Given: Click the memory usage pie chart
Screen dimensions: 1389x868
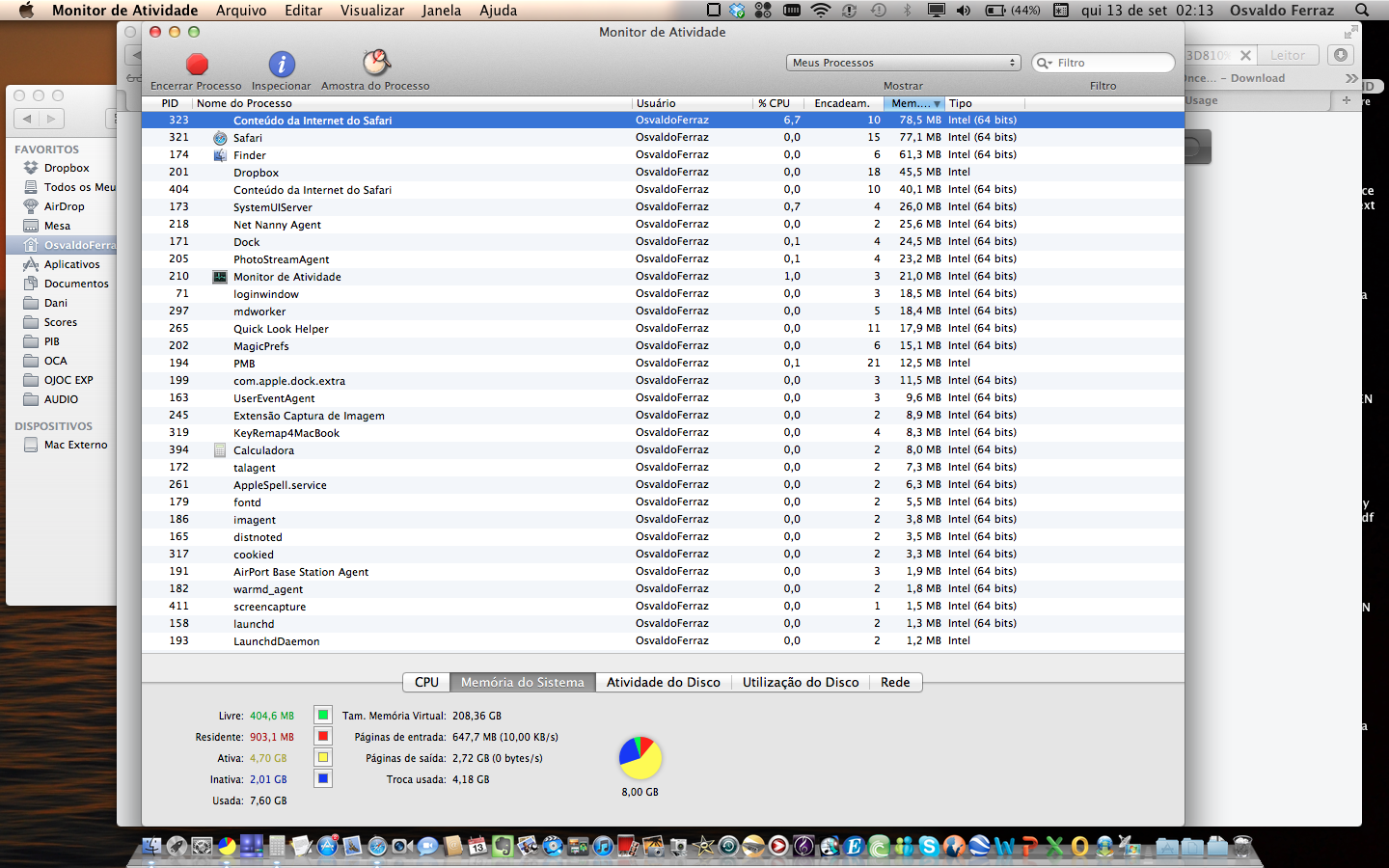Looking at the screenshot, I should point(640,758).
